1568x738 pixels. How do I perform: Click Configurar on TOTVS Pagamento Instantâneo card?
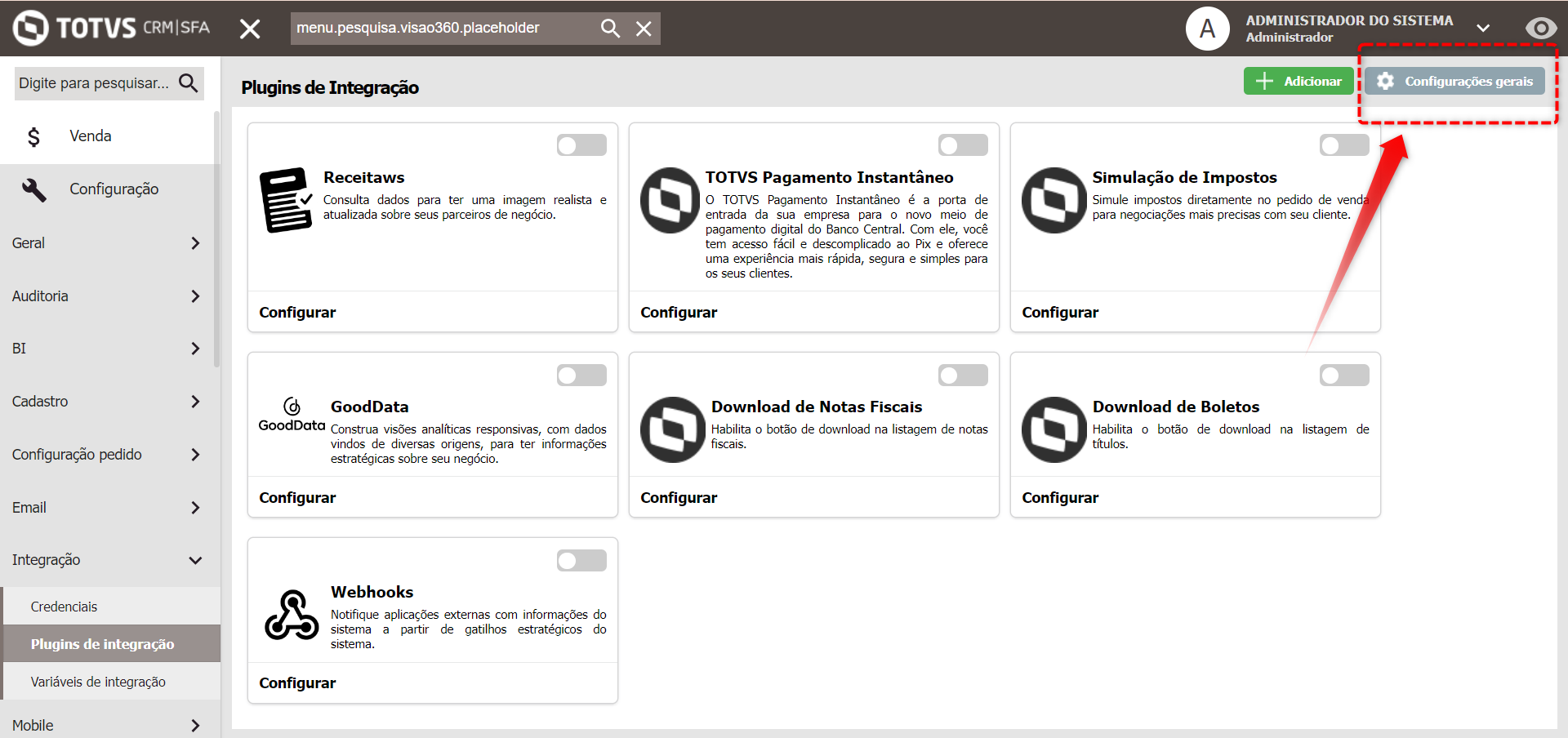(679, 313)
